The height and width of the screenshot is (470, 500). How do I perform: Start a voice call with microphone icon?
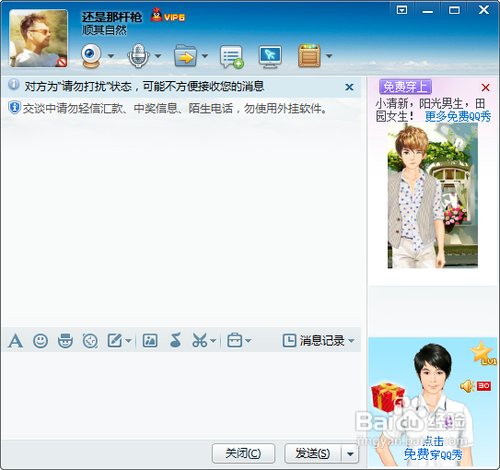tap(138, 56)
